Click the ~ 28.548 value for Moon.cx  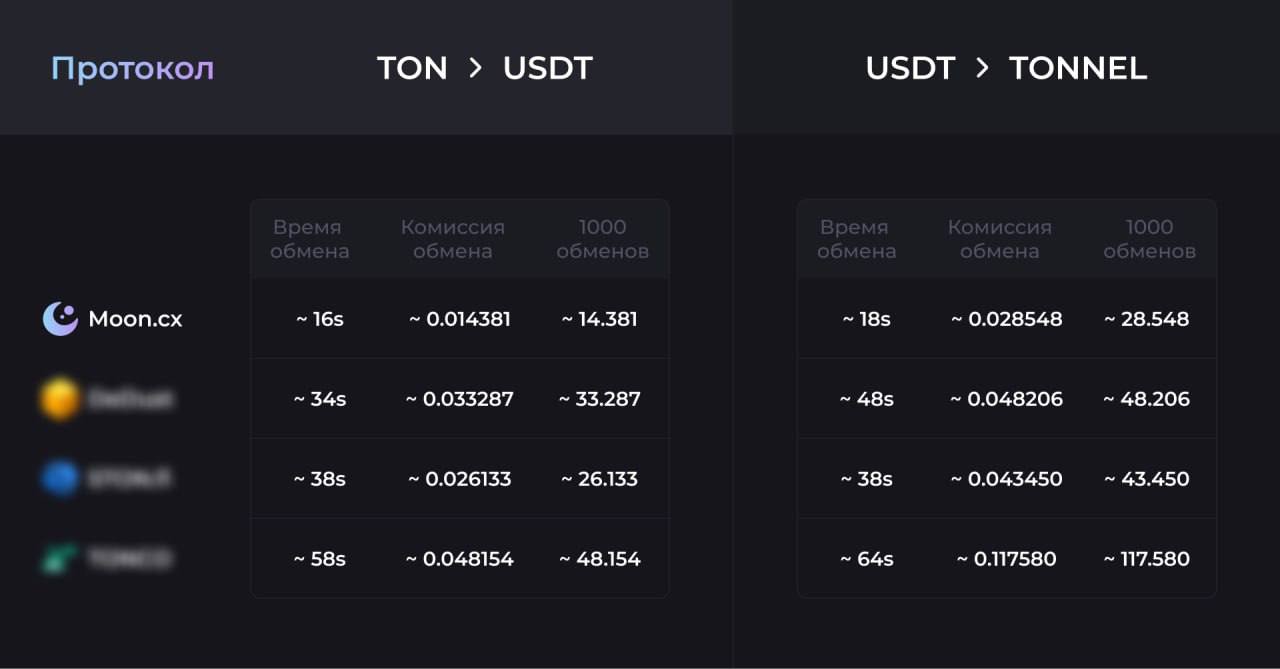point(1147,319)
